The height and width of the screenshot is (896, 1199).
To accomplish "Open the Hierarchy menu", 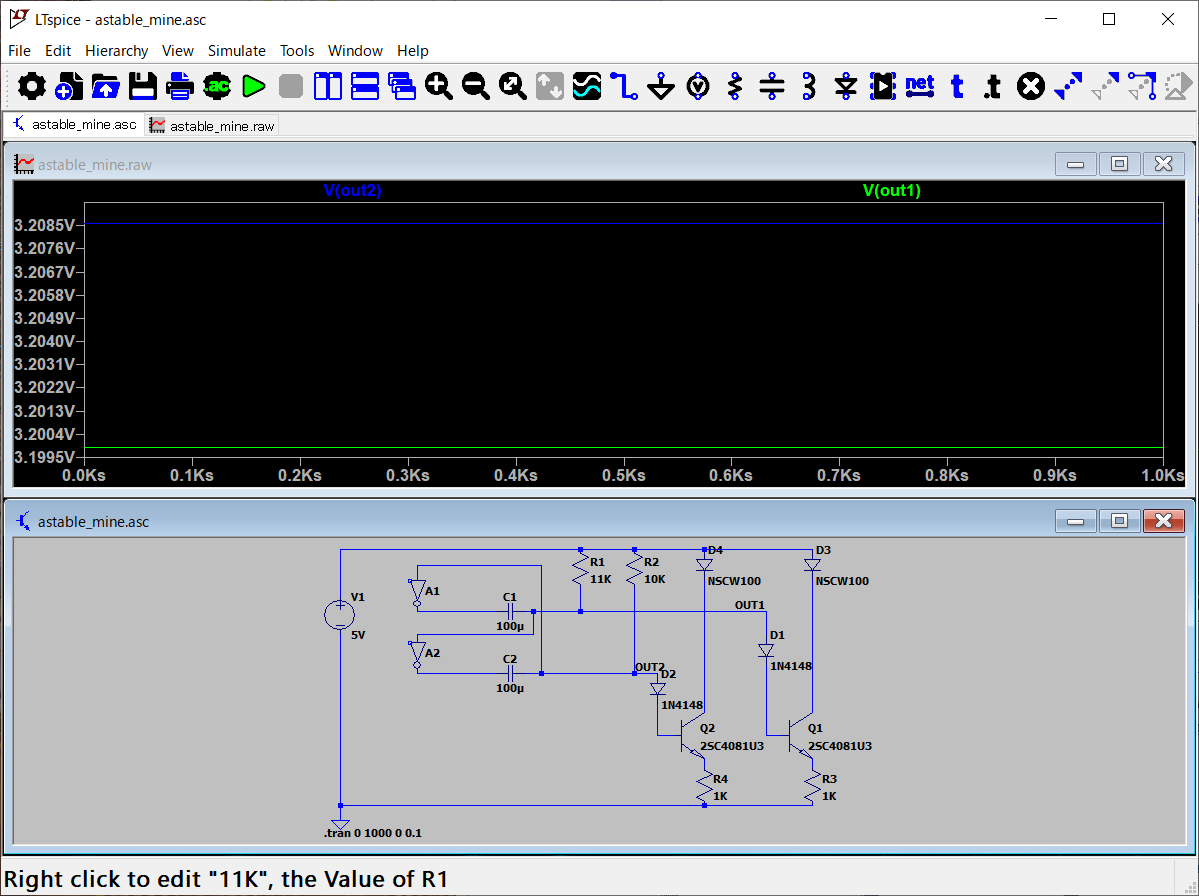I will point(116,51).
